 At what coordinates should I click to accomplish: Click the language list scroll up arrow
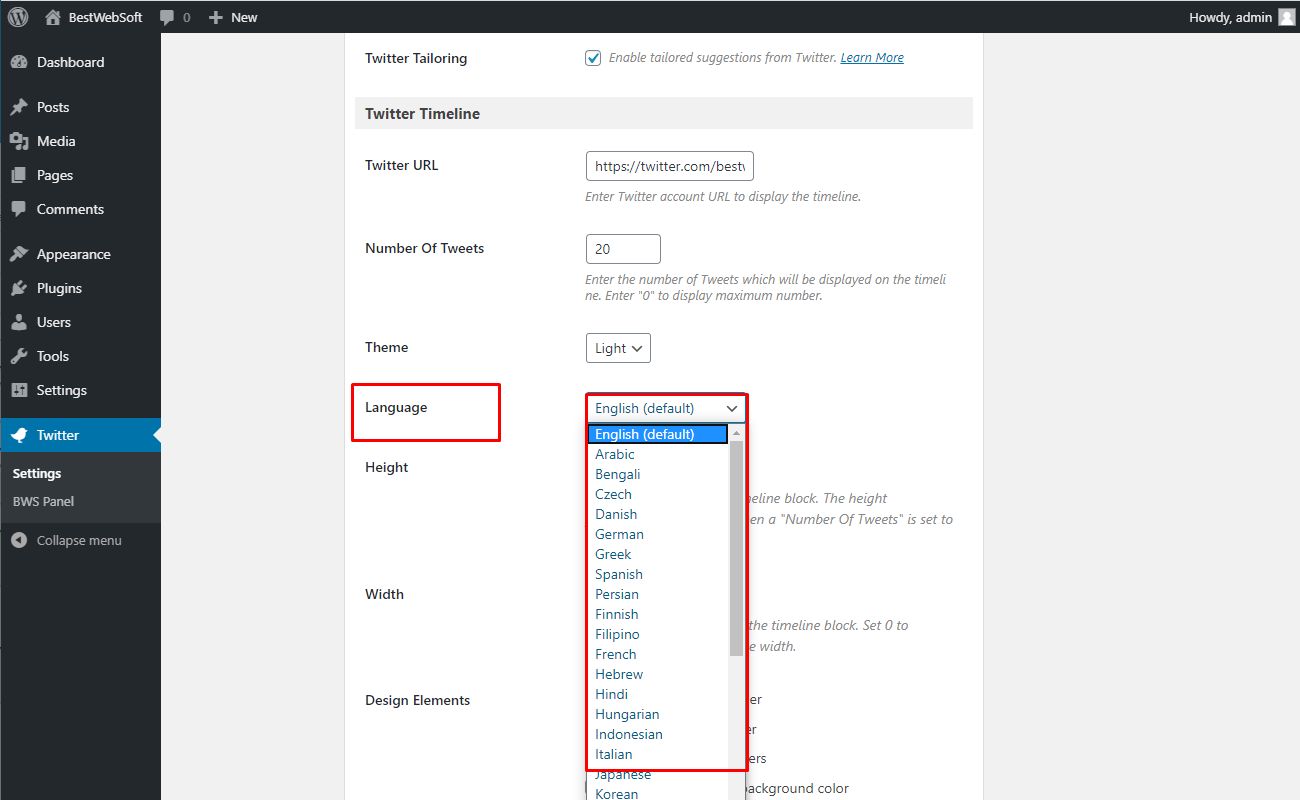coord(737,433)
